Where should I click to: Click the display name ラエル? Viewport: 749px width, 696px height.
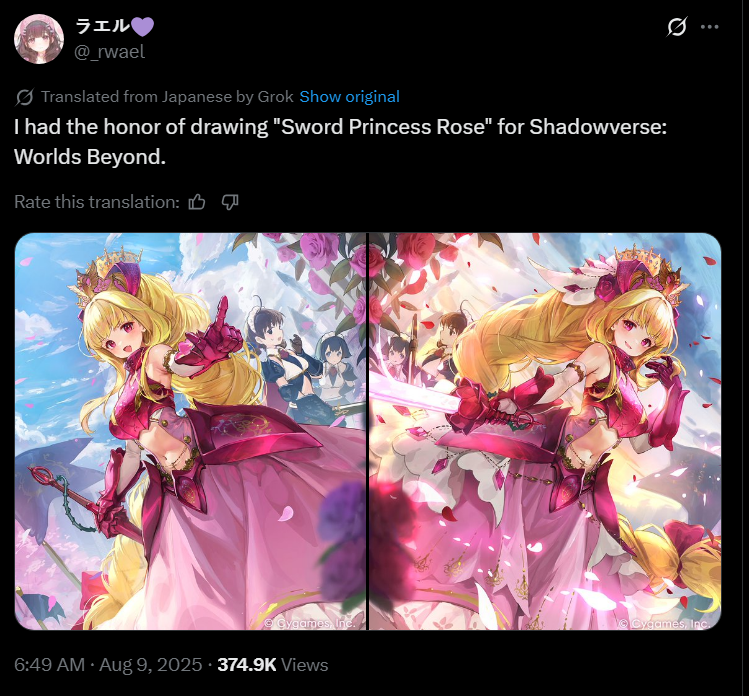point(102,26)
